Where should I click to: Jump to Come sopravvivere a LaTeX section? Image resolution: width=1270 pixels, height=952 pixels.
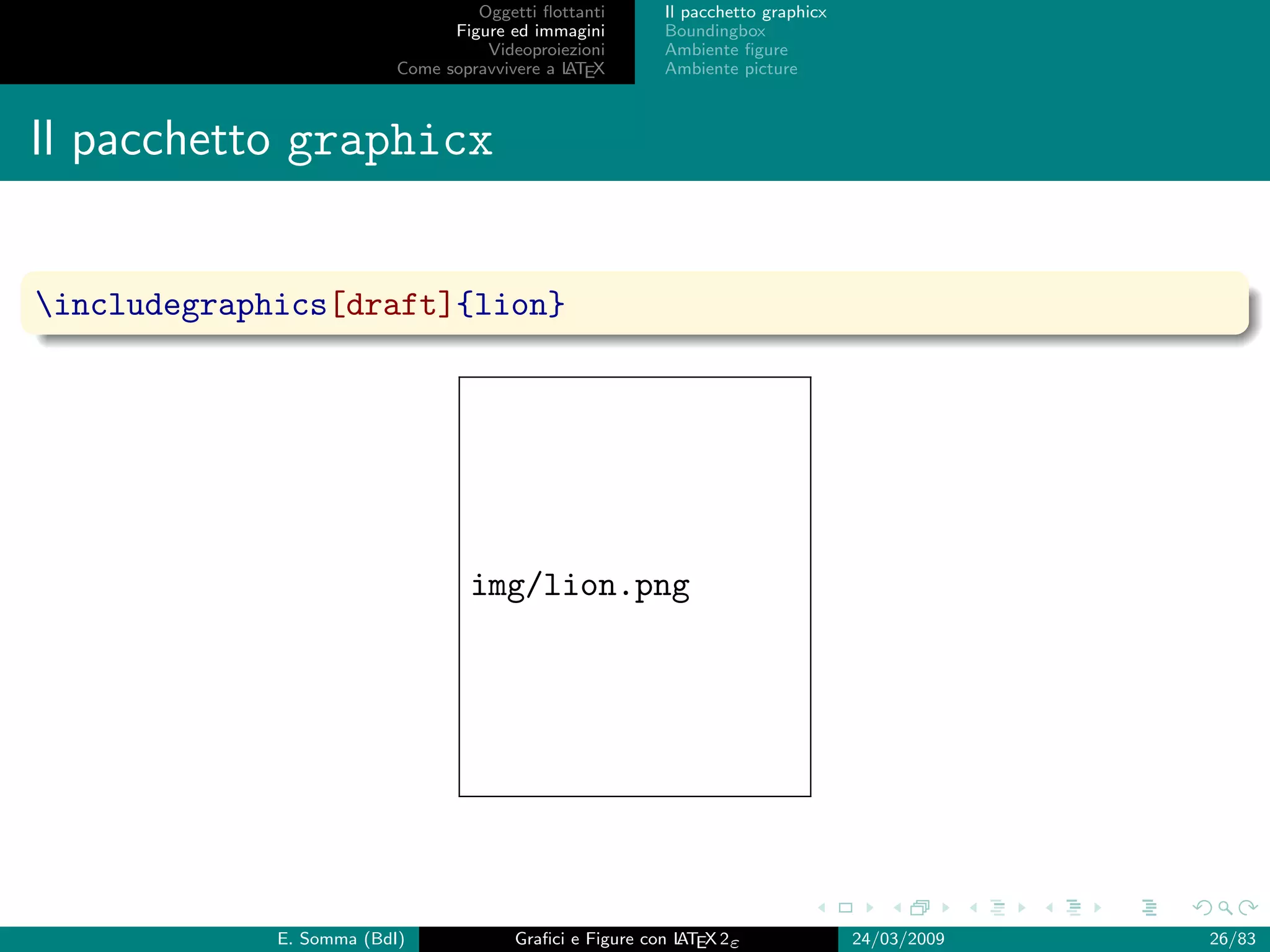point(500,69)
